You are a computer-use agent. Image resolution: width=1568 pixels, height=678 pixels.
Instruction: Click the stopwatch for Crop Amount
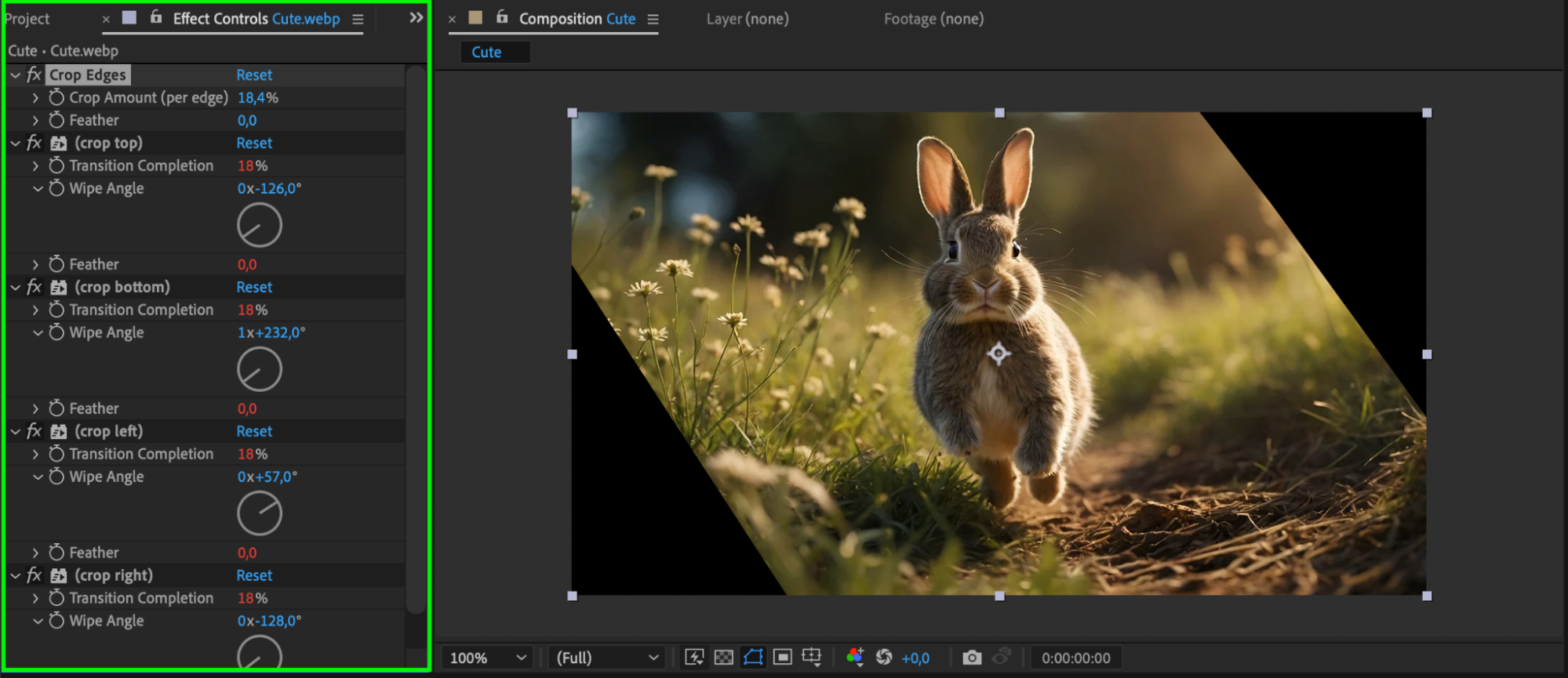tap(56, 98)
